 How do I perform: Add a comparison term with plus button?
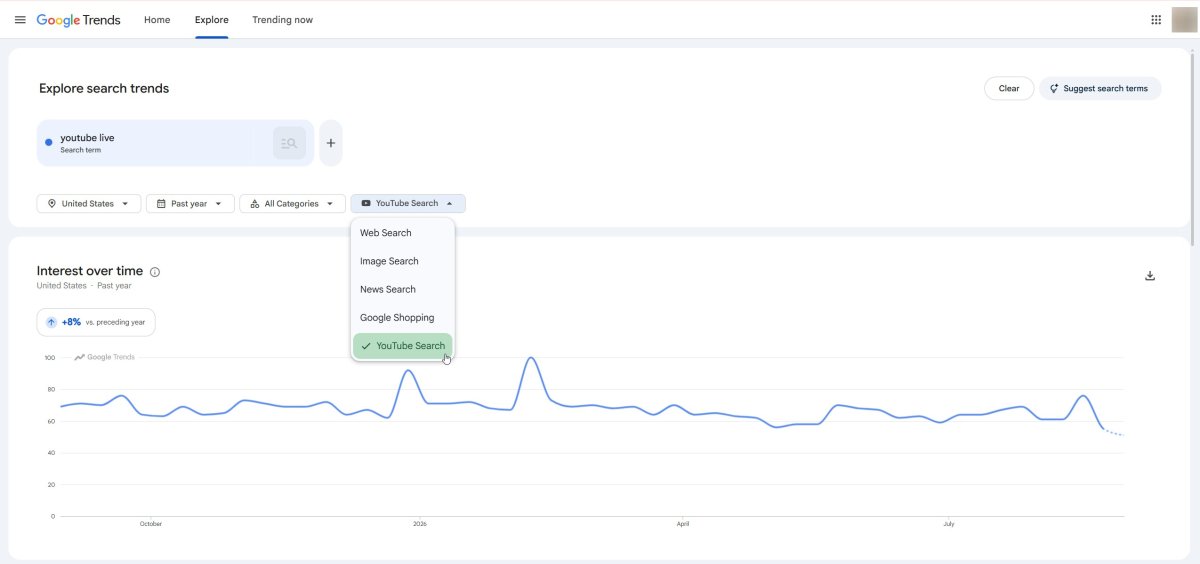pyautogui.click(x=331, y=143)
